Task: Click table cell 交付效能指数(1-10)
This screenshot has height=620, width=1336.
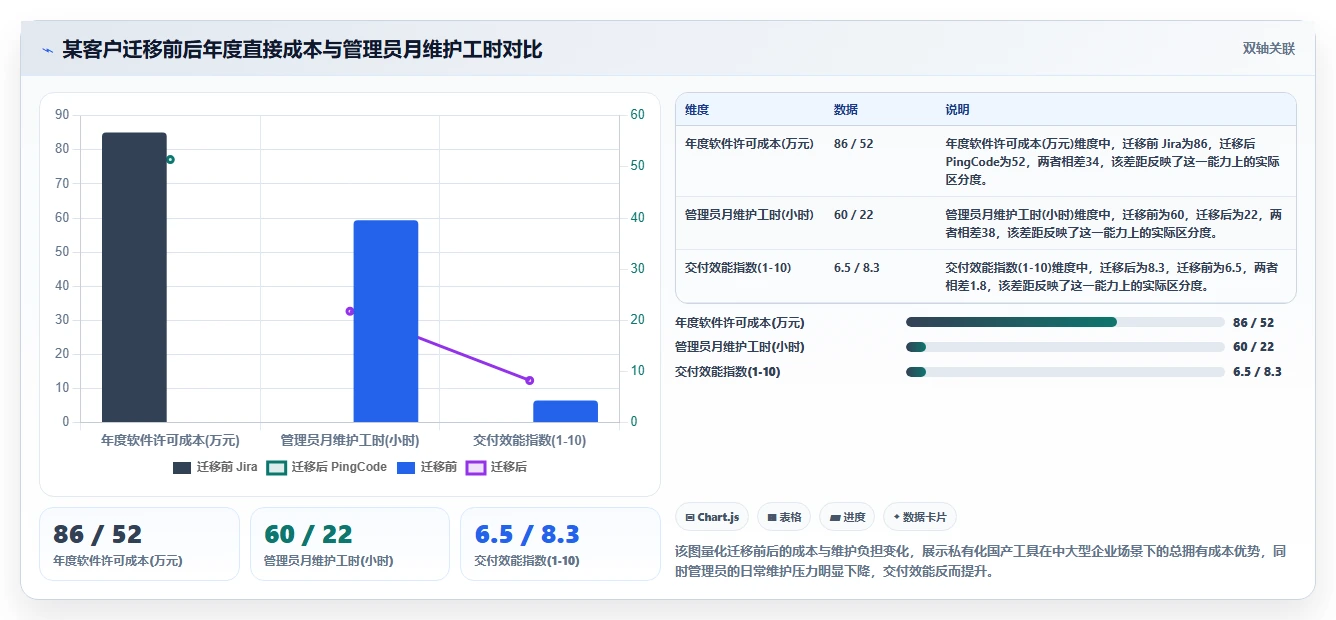Action: [738, 268]
